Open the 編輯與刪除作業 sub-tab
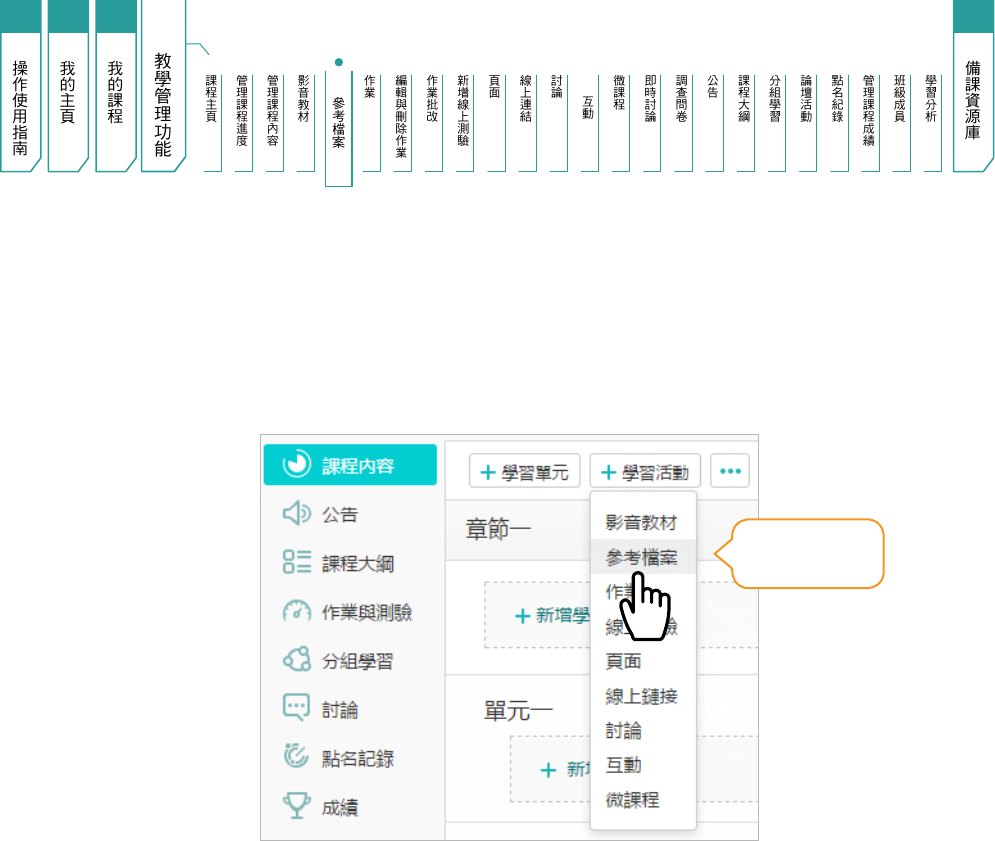 pyautogui.click(x=402, y=123)
